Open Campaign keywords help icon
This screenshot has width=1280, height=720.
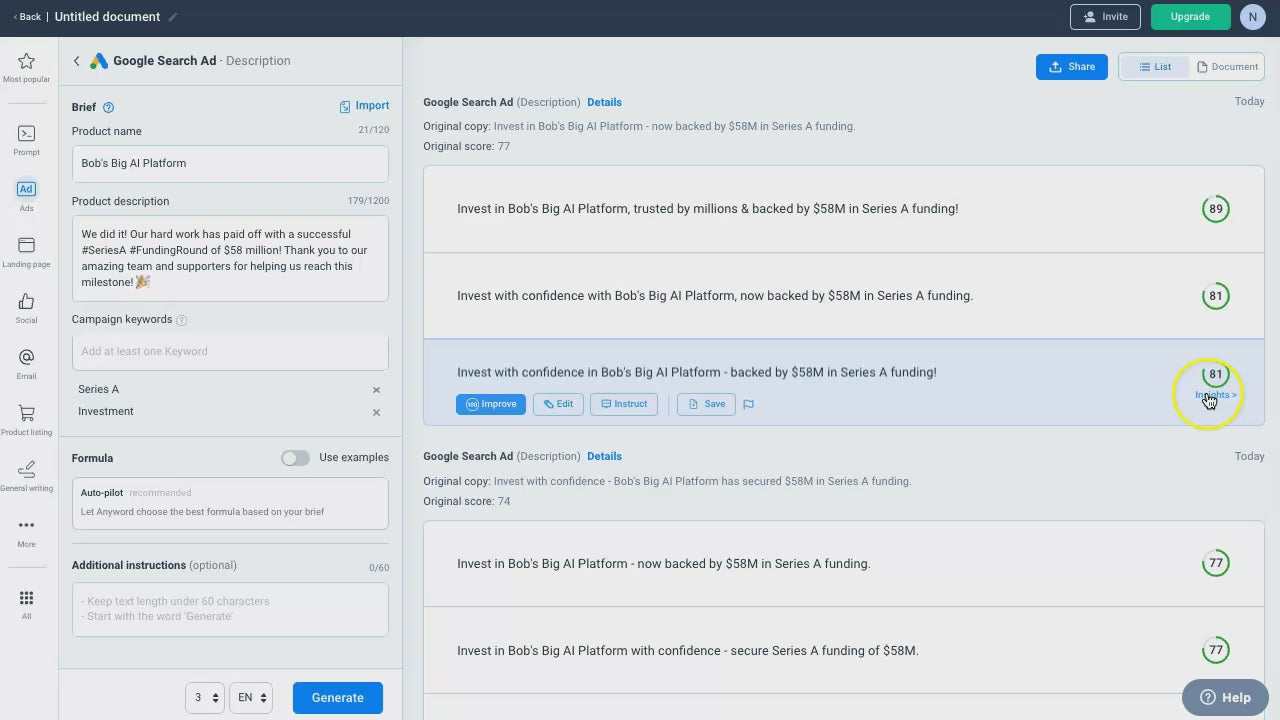point(182,320)
